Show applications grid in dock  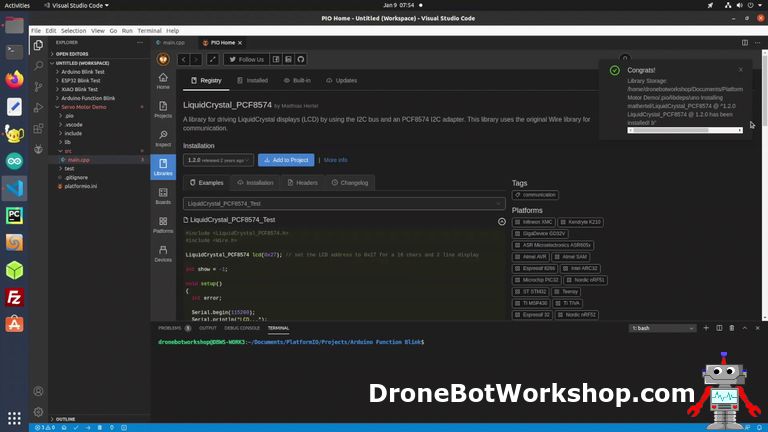[14, 418]
